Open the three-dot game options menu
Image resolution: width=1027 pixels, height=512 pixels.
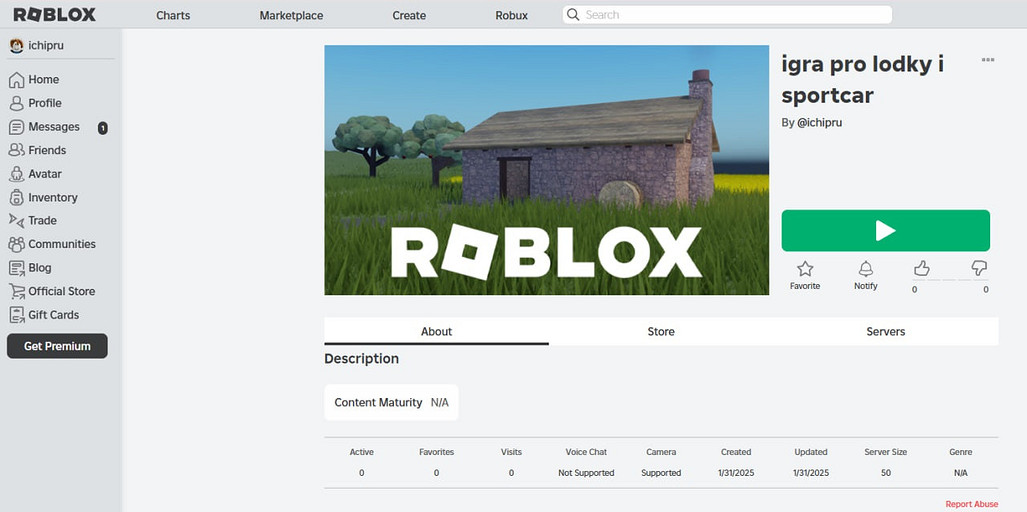click(988, 60)
